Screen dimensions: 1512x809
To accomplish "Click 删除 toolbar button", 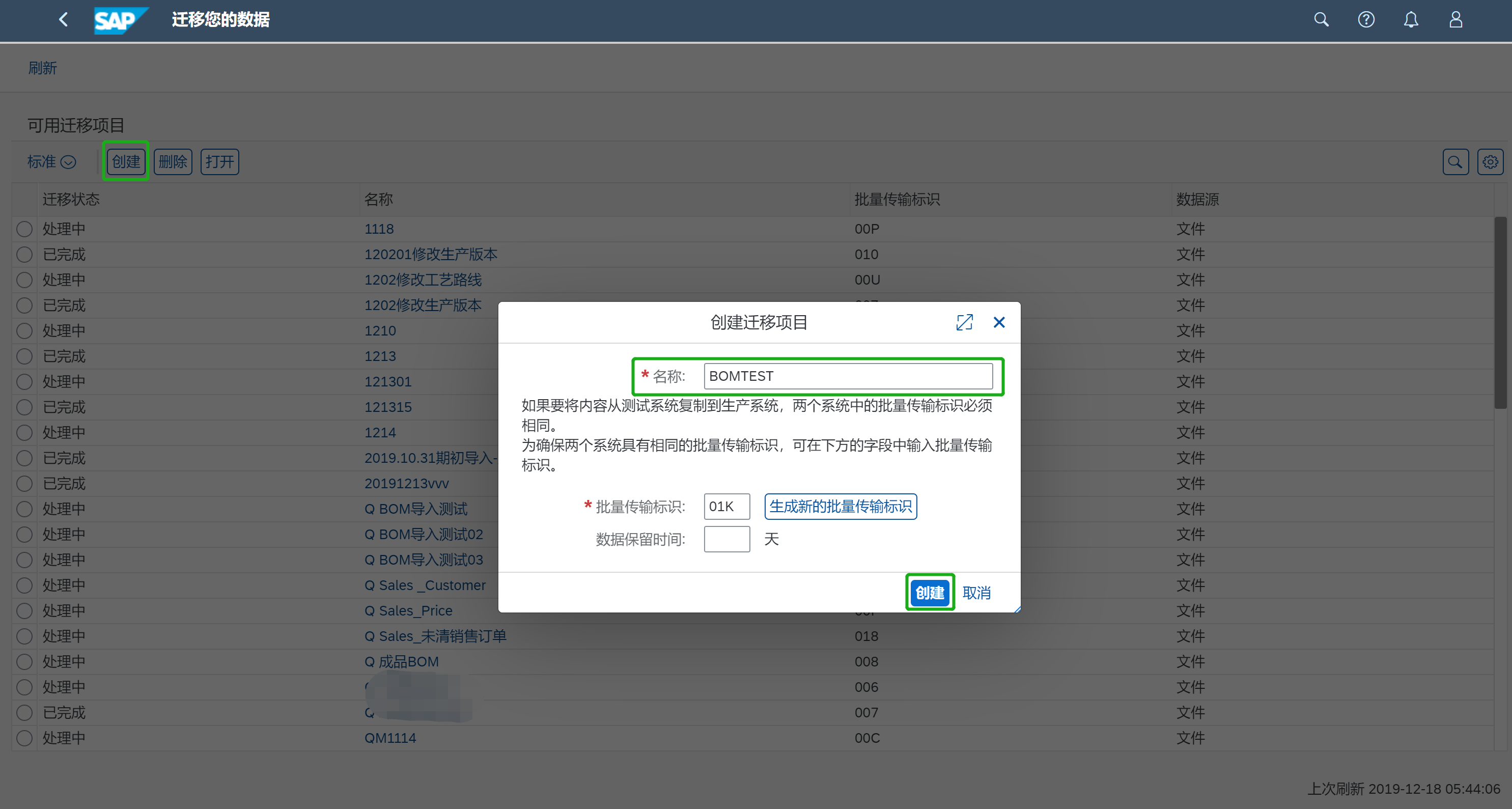I will click(x=173, y=161).
